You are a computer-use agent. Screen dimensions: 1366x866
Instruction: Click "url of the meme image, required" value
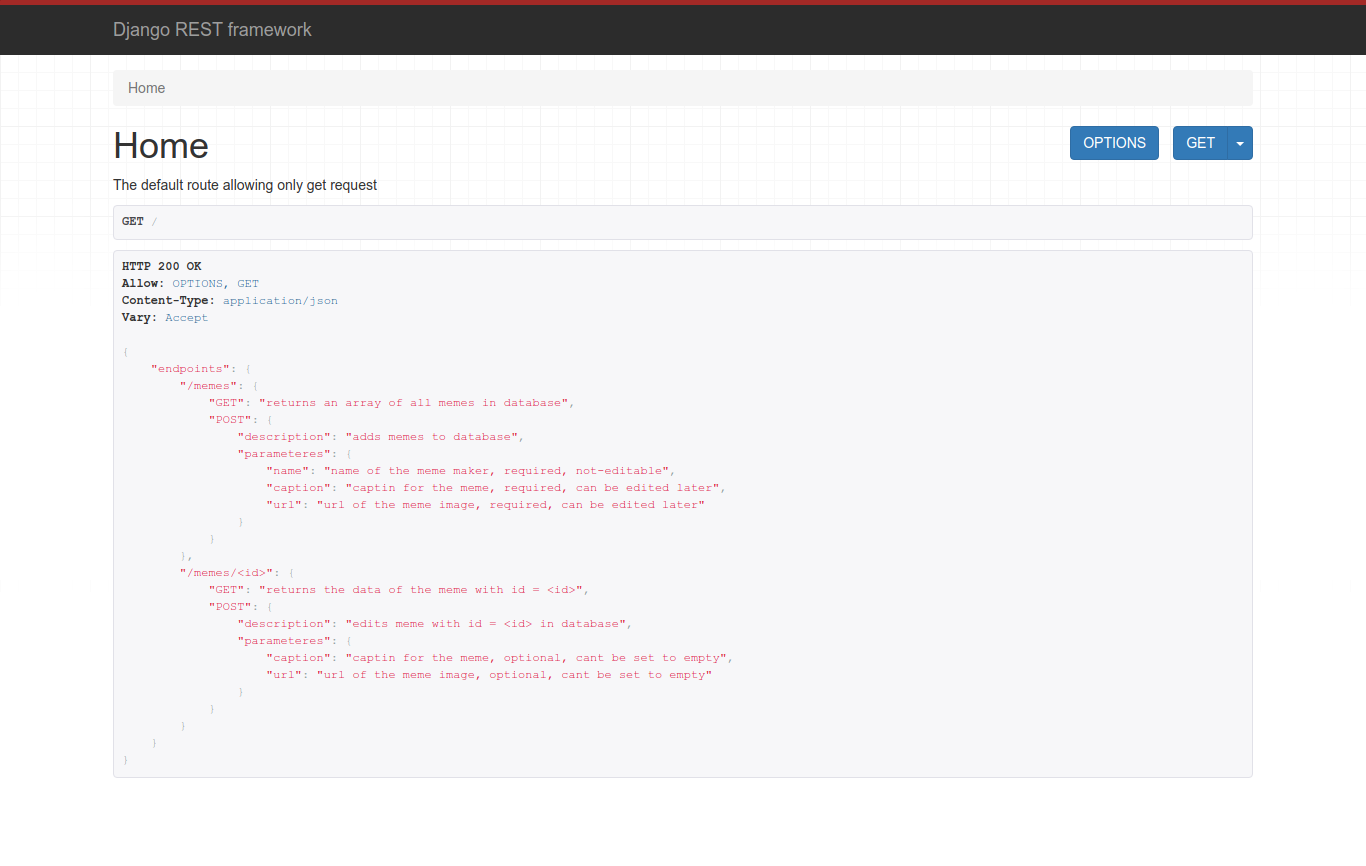[x=511, y=504]
